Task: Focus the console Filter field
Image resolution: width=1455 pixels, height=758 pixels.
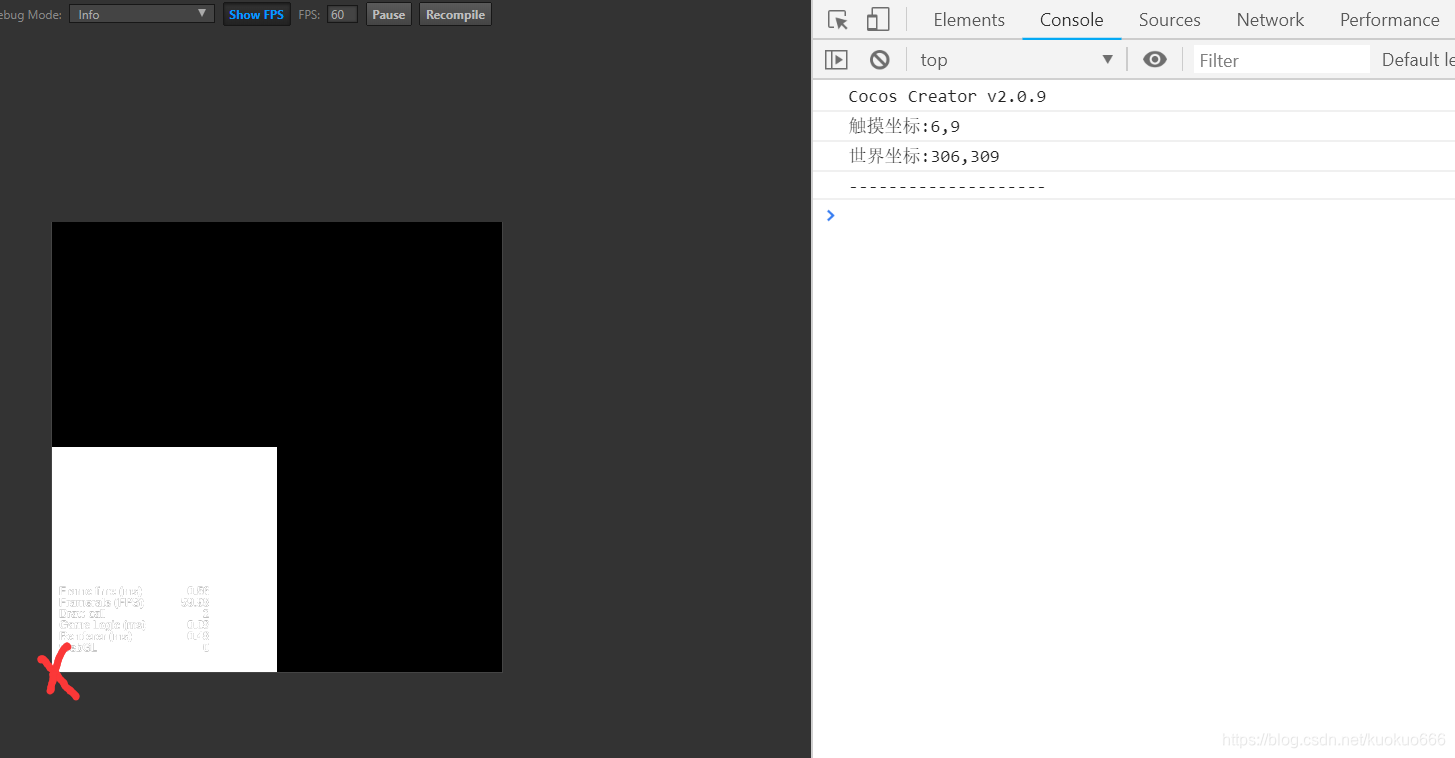Action: point(1281,60)
